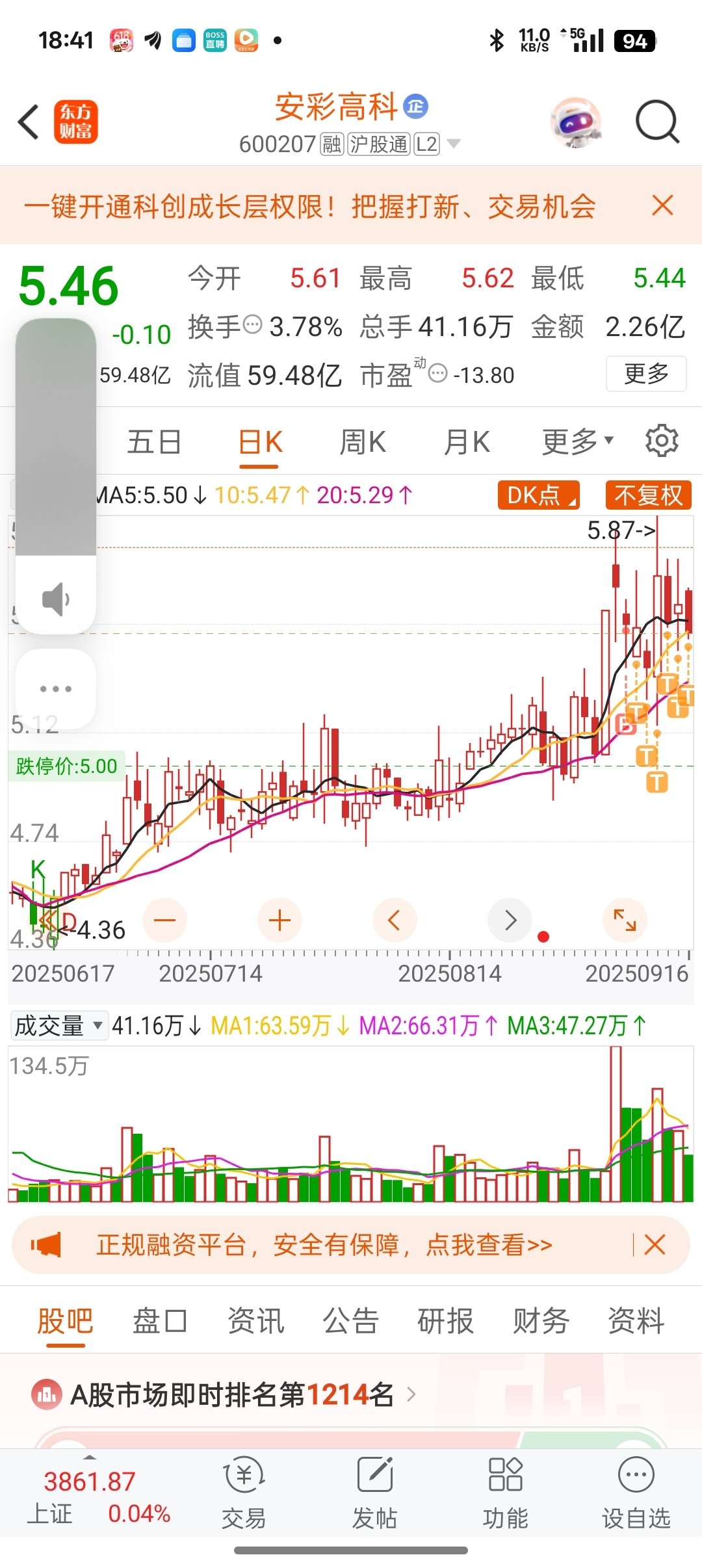Screen dimensions: 702x1568
Task: Zoom in chart with plus button
Action: pyautogui.click(x=279, y=920)
